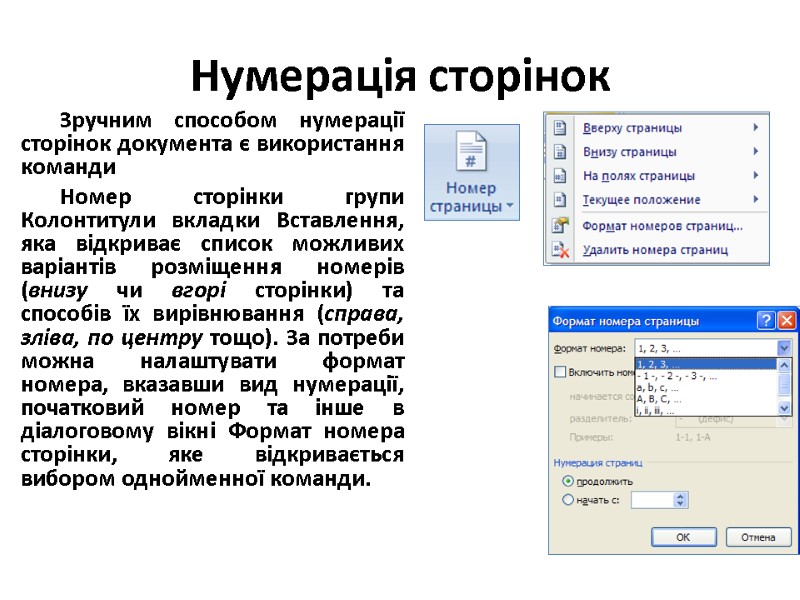Click the Текущее положение icon
Image resolution: width=800 pixels, height=600 pixels.
click(560, 198)
